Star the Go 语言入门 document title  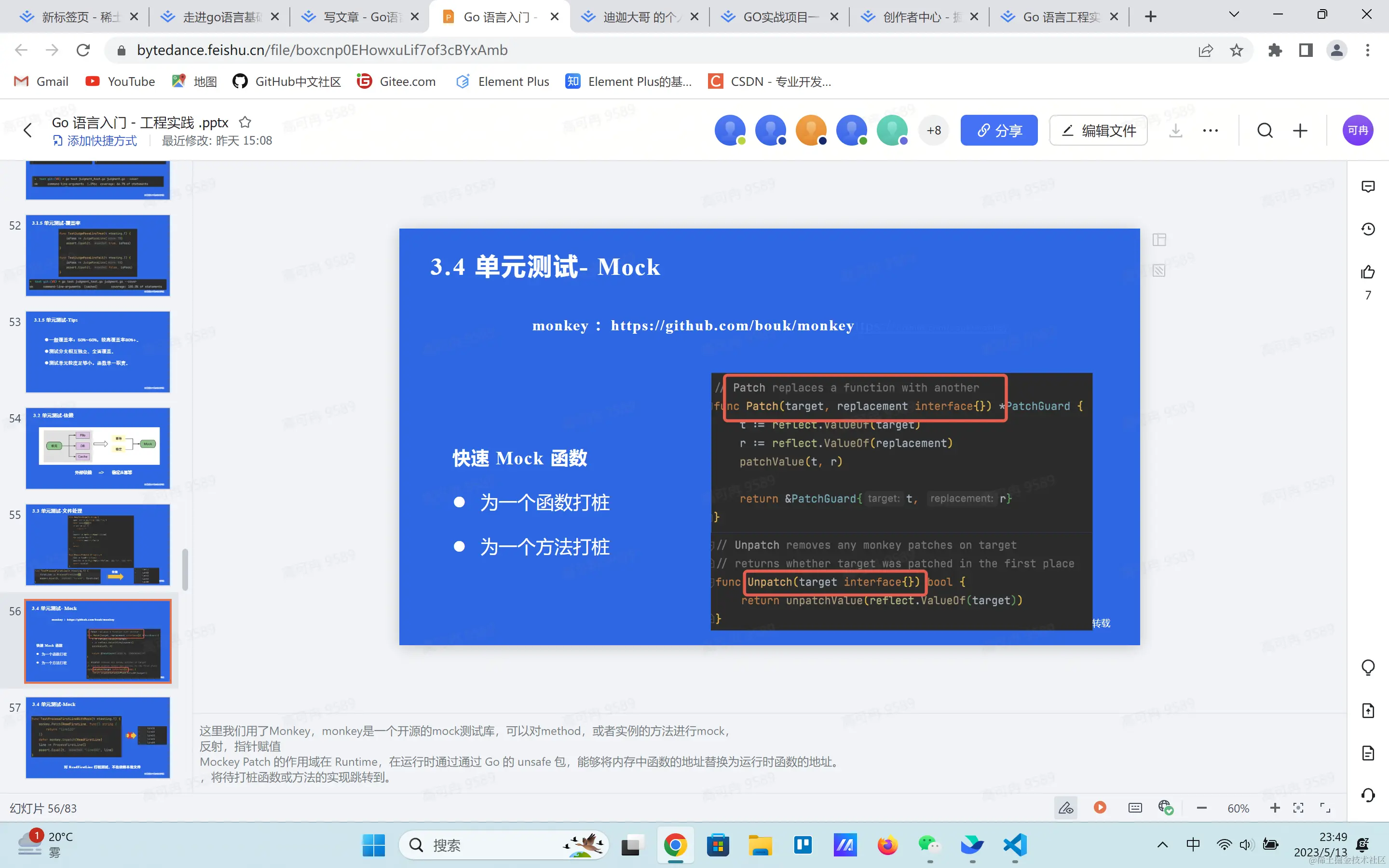[x=245, y=122]
